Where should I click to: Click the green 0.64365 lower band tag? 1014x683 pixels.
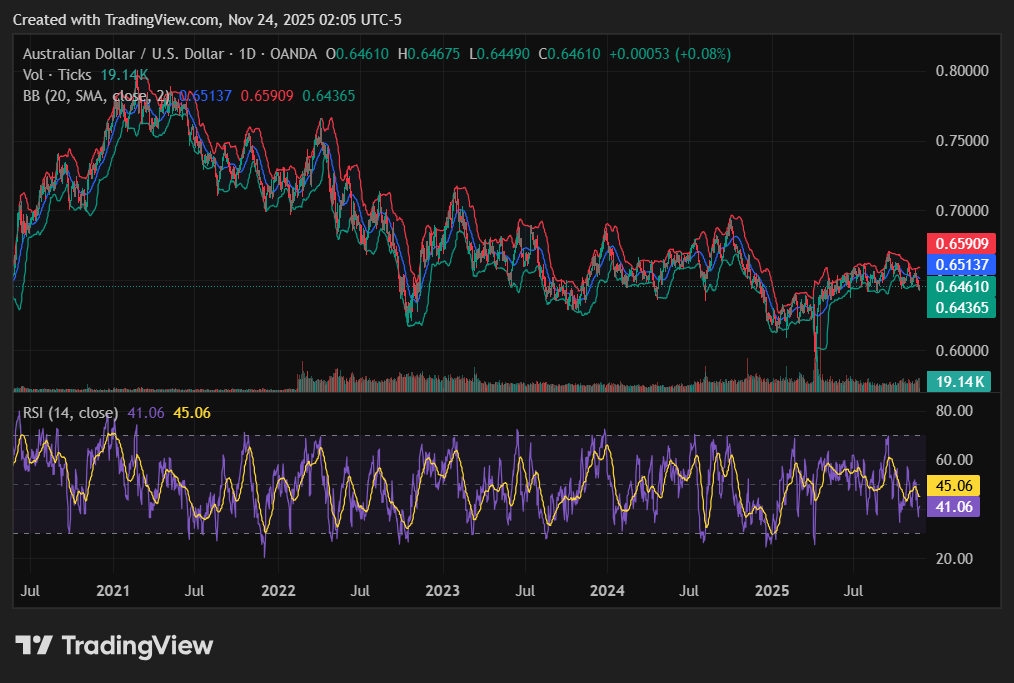[960, 308]
